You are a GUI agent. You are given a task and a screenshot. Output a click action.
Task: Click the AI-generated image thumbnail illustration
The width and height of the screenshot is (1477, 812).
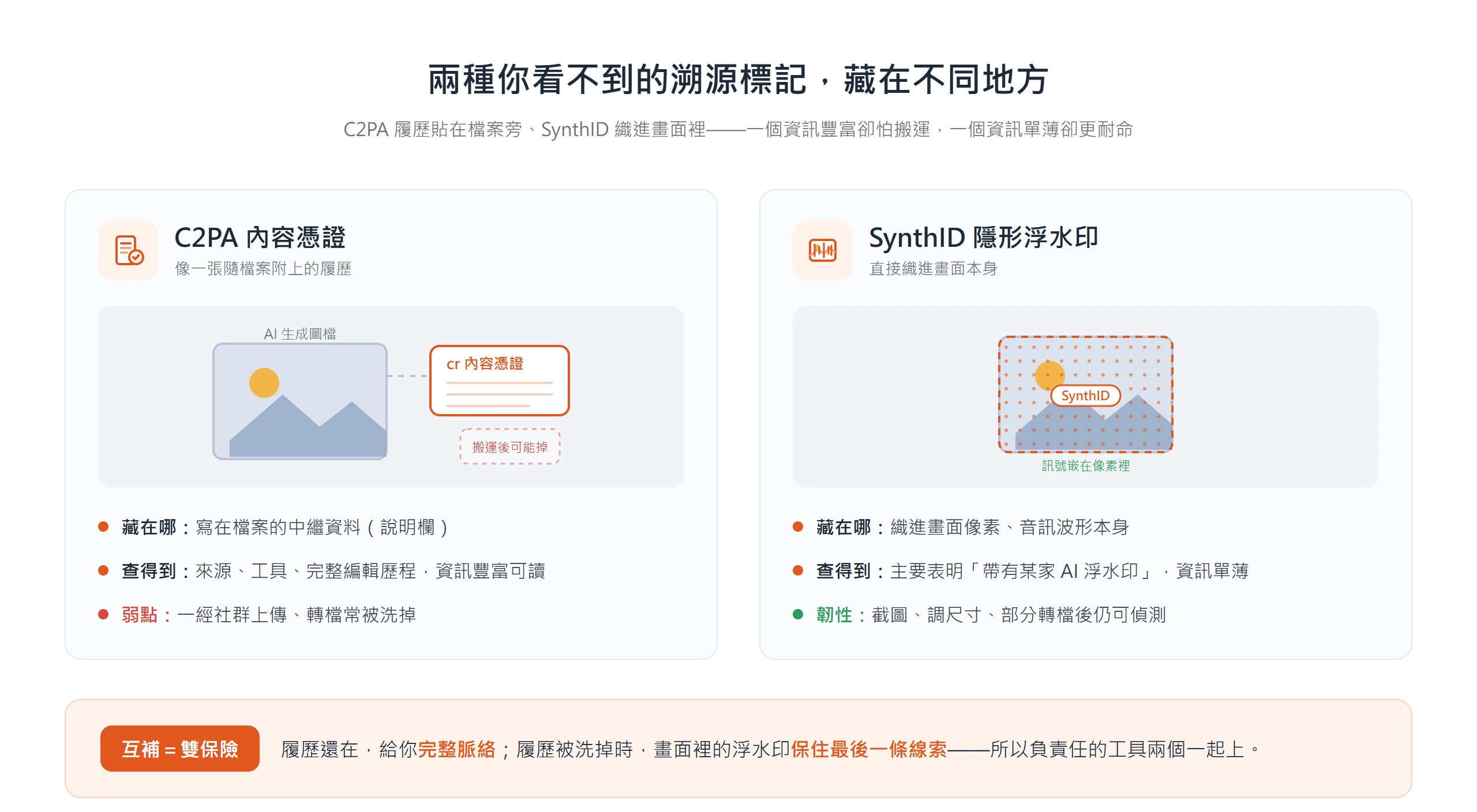pos(300,401)
